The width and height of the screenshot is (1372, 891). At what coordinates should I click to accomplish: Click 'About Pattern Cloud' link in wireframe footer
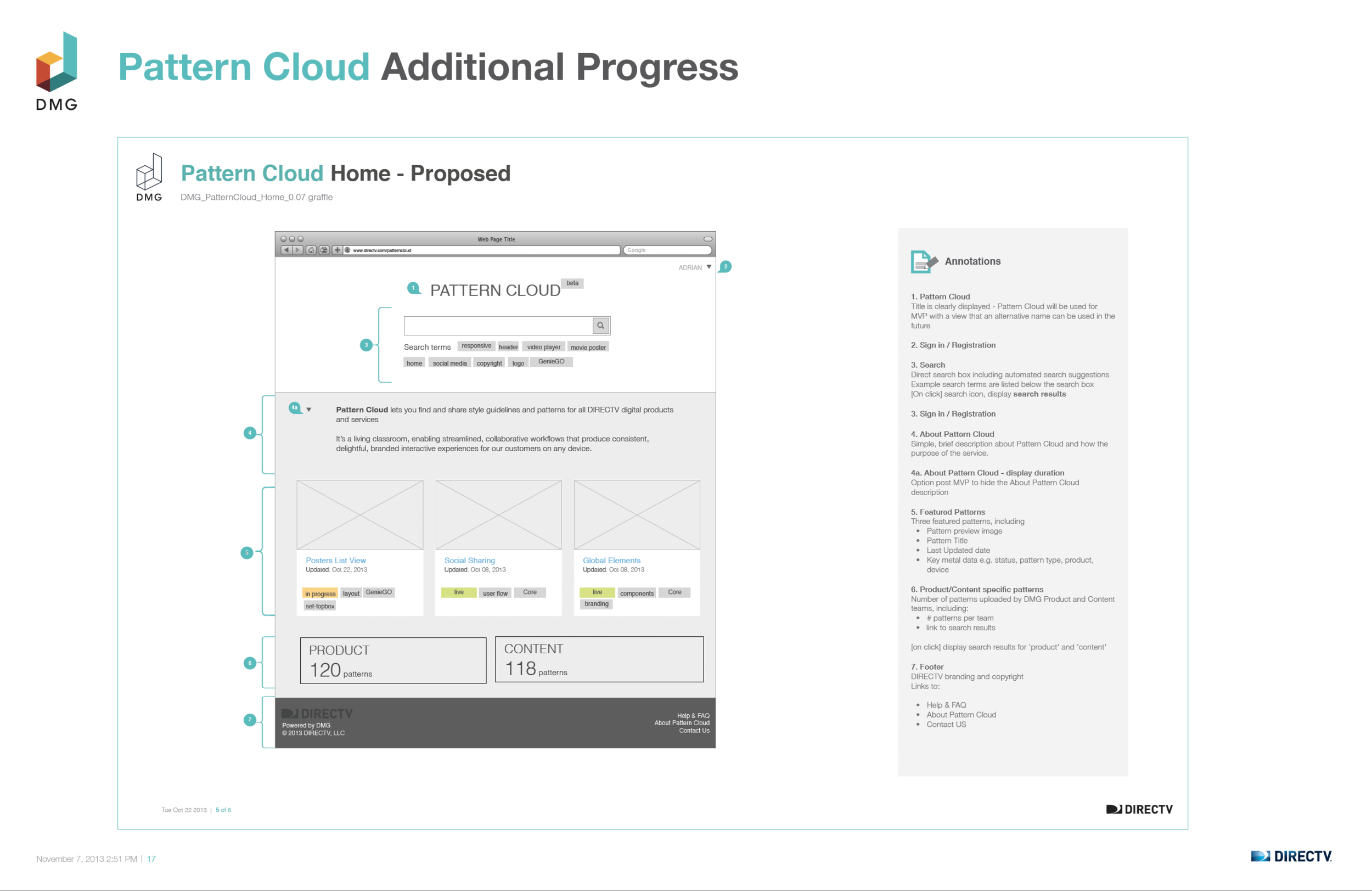pyautogui.click(x=682, y=723)
